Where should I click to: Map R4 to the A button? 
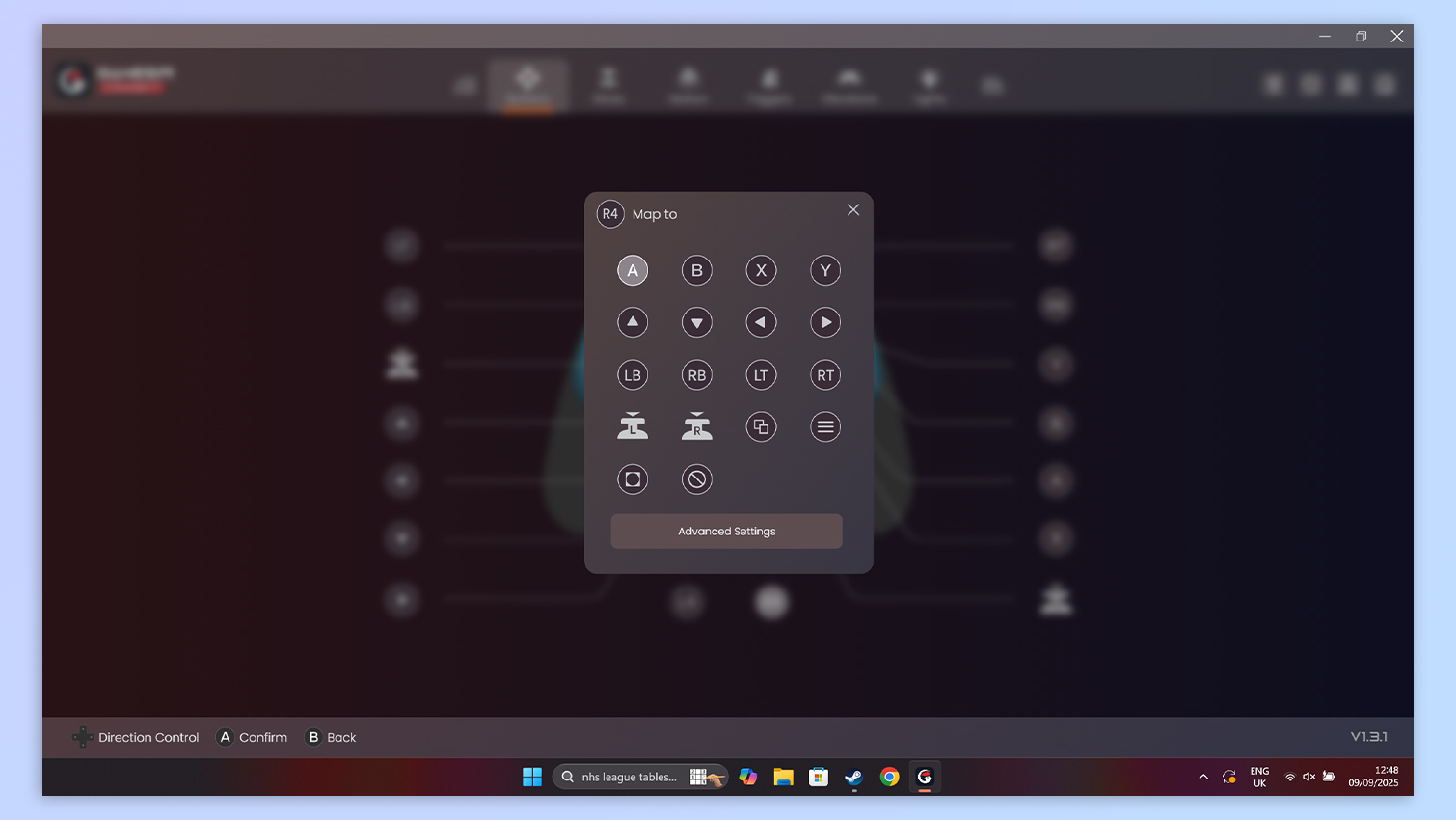(x=633, y=271)
